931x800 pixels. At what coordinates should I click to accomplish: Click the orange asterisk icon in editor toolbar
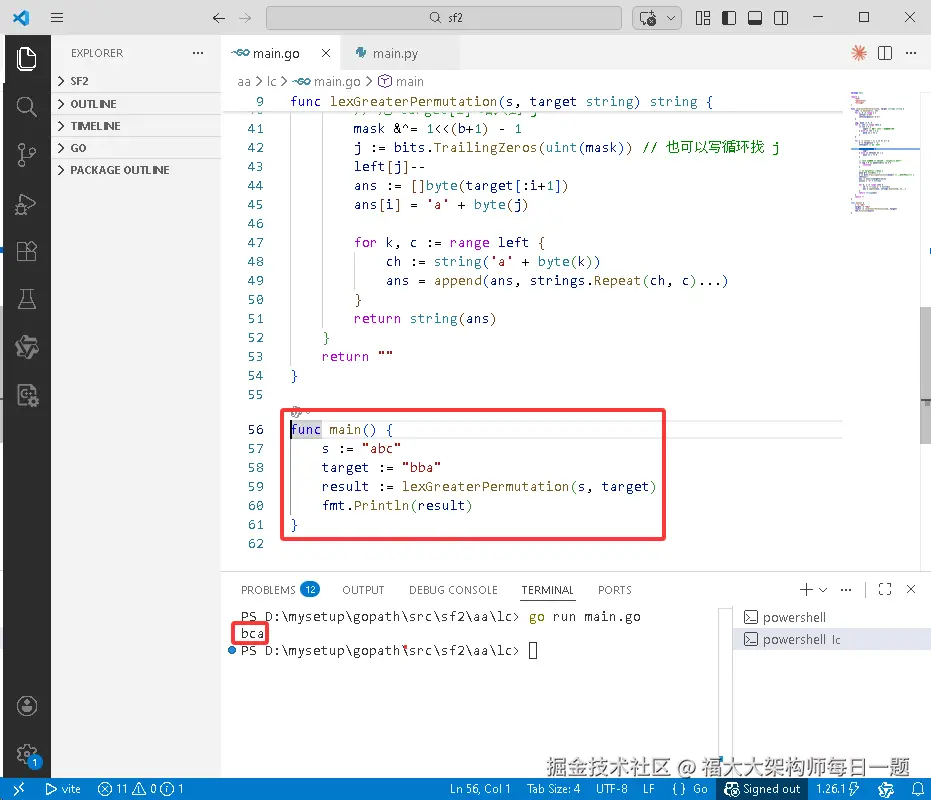(859, 53)
